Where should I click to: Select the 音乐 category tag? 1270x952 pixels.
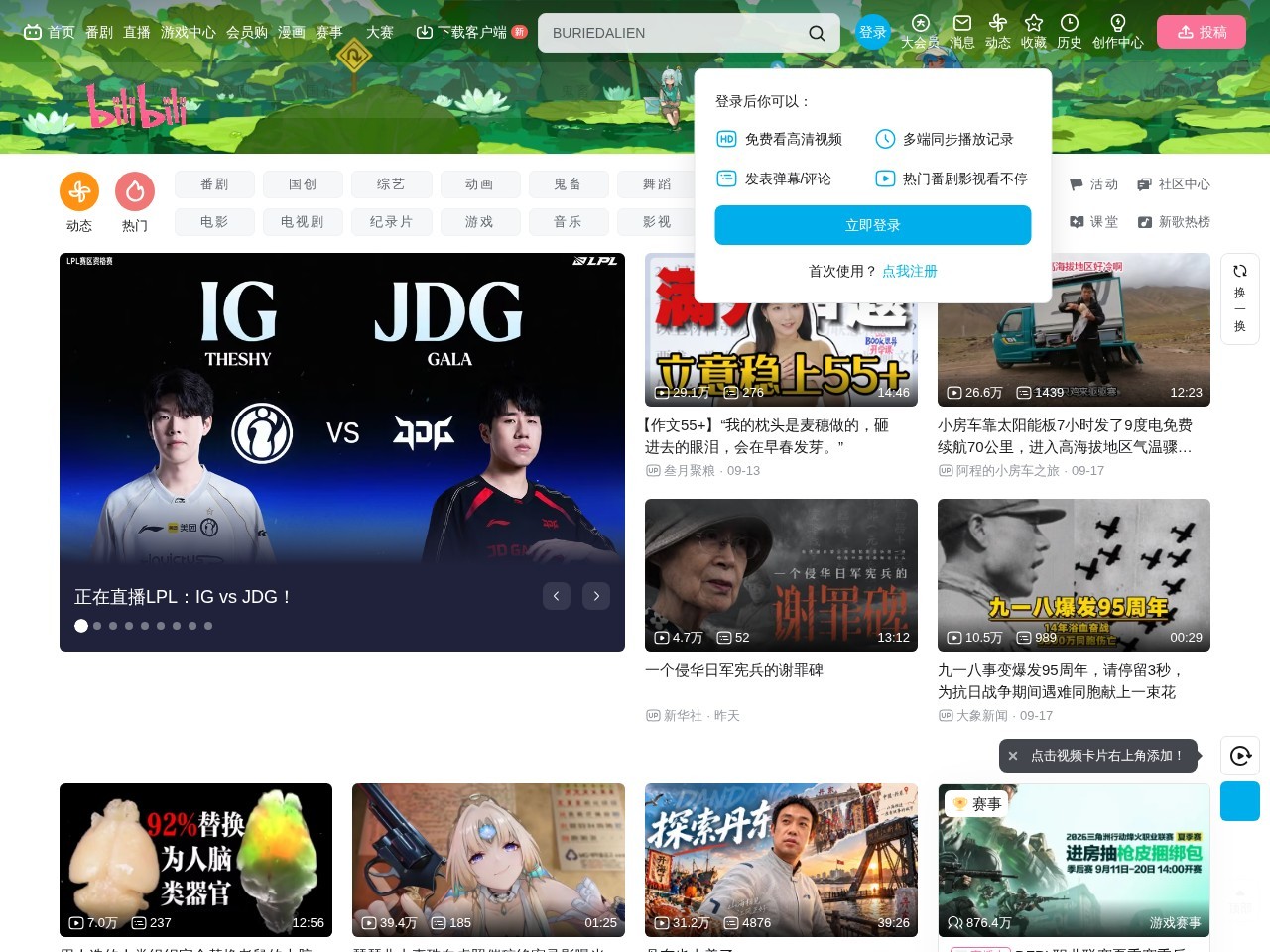[568, 222]
